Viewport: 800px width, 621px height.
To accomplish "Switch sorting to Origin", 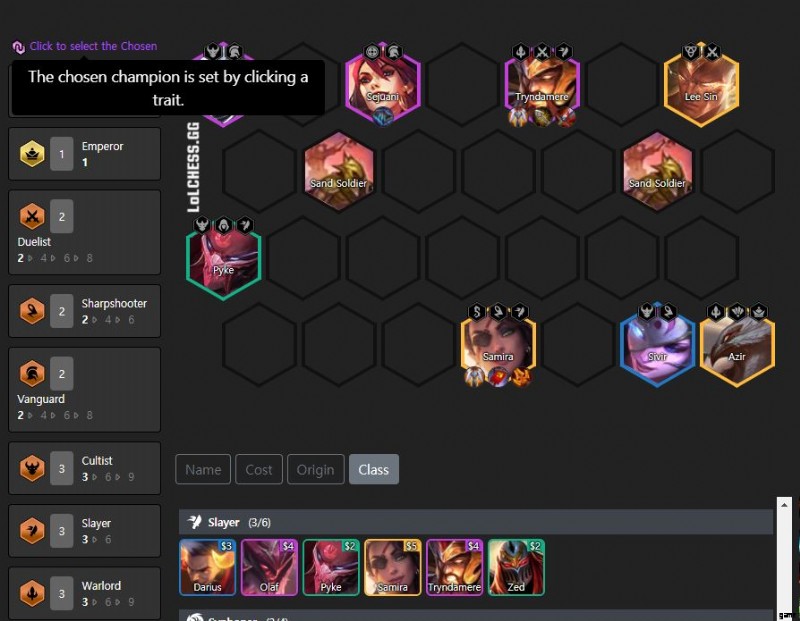I will click(x=316, y=469).
